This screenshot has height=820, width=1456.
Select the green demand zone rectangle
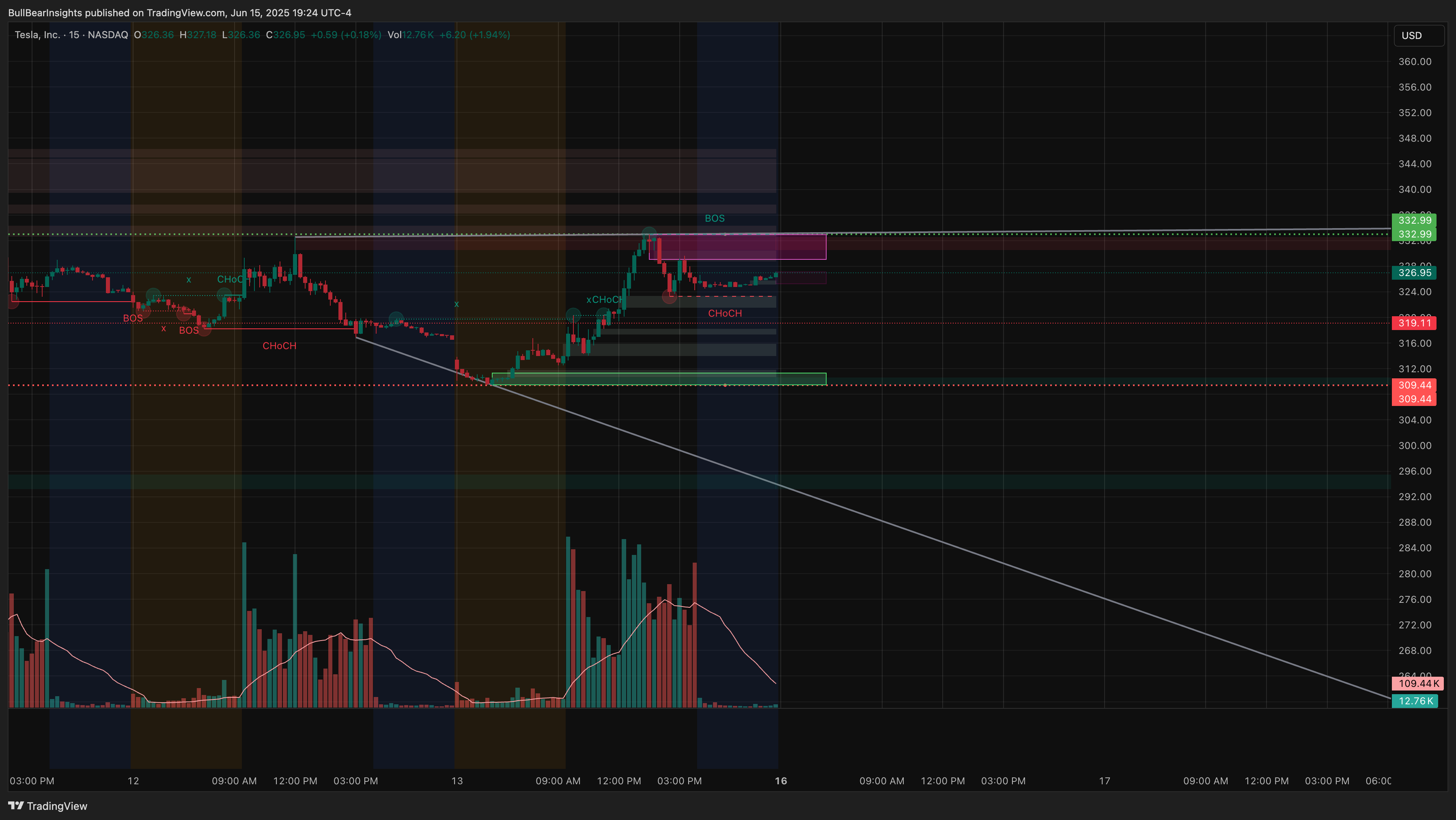659,379
